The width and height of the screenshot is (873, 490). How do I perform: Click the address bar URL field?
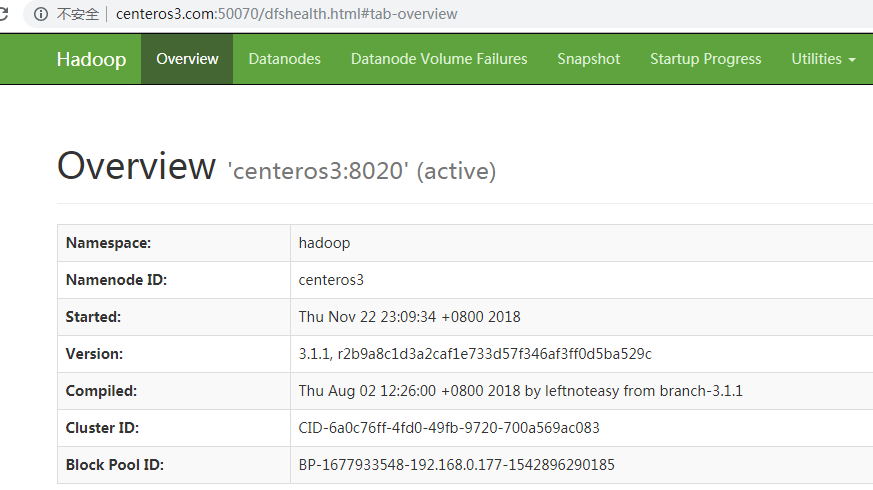(286, 14)
